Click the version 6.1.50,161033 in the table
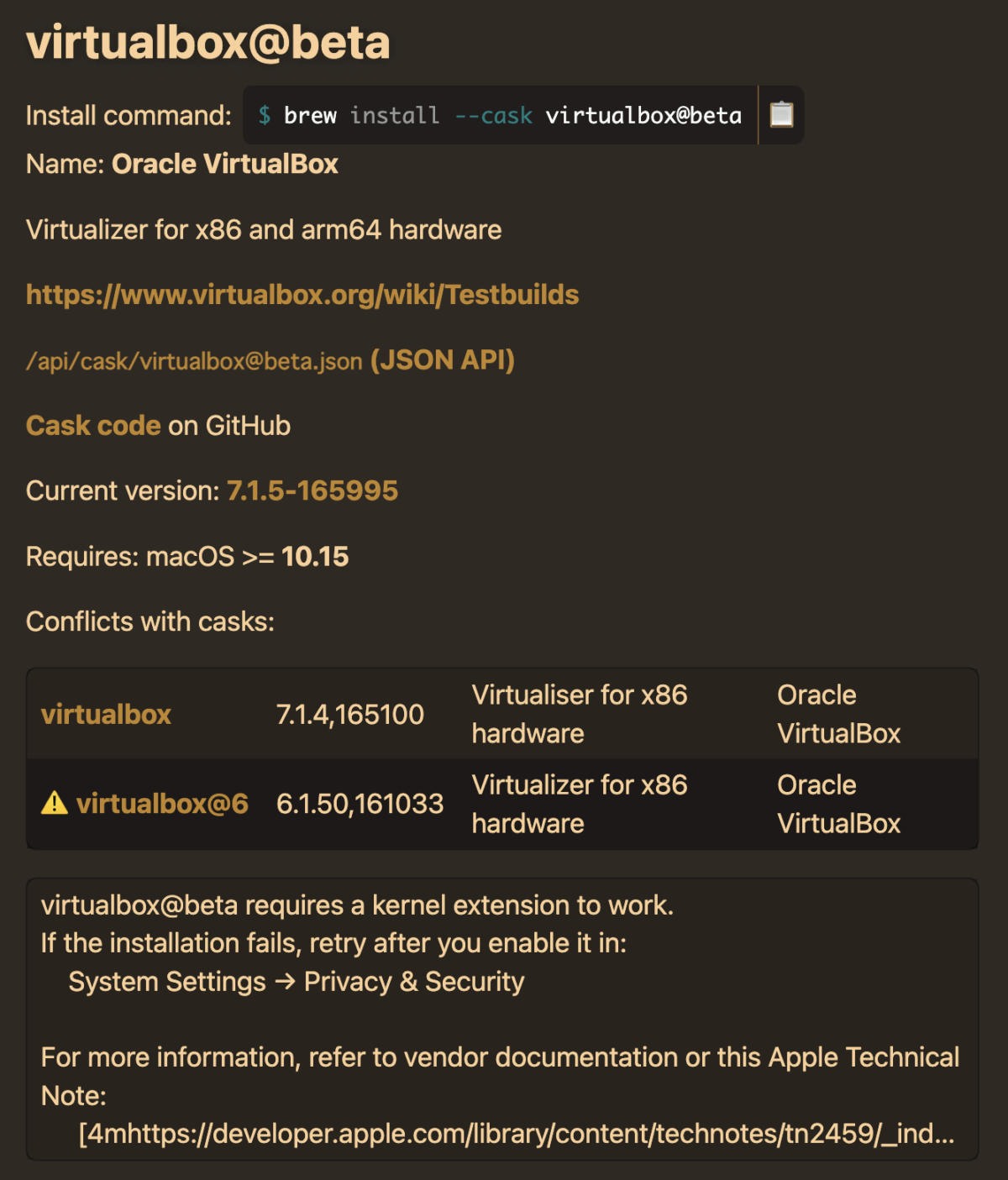This screenshot has height=1180, width=1008. pyautogui.click(x=361, y=804)
